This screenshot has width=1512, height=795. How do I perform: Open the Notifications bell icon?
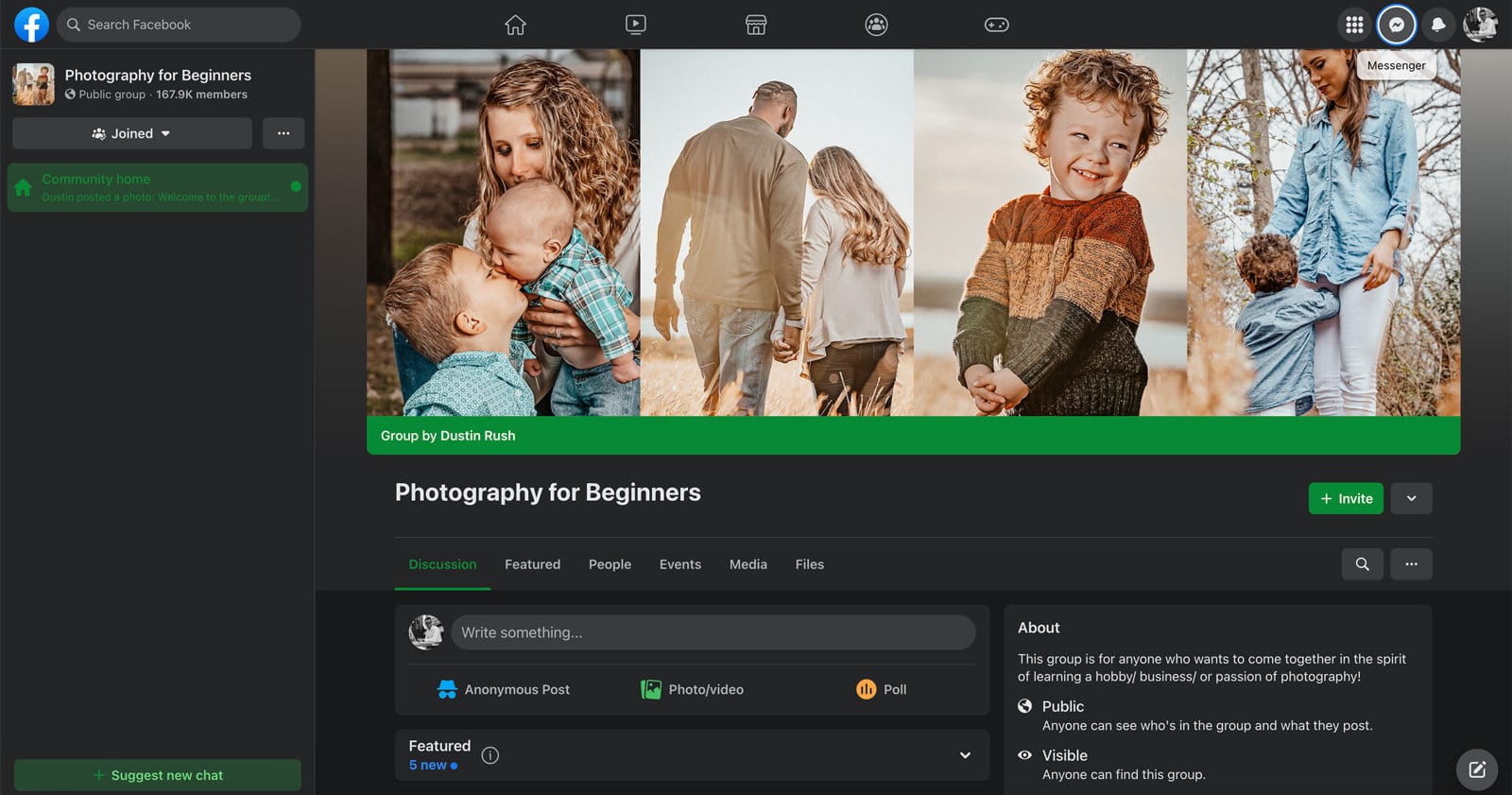point(1438,25)
